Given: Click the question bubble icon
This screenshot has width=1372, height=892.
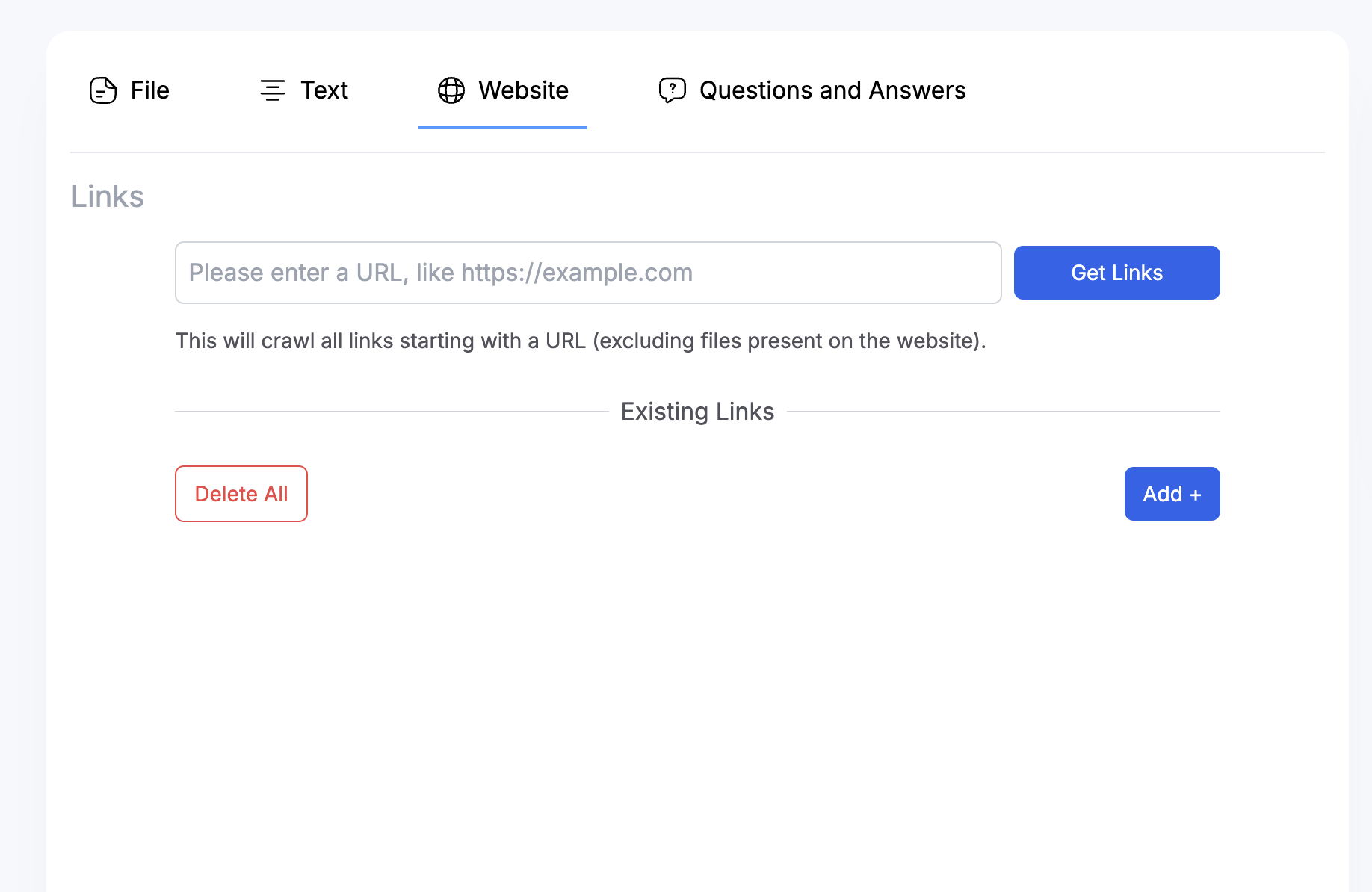Looking at the screenshot, I should (x=673, y=90).
